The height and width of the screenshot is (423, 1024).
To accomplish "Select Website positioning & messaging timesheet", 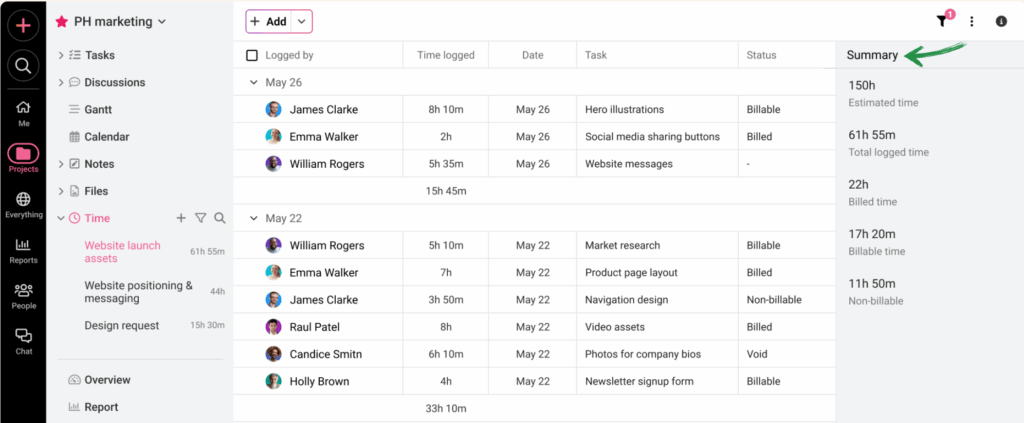I will click(138, 292).
